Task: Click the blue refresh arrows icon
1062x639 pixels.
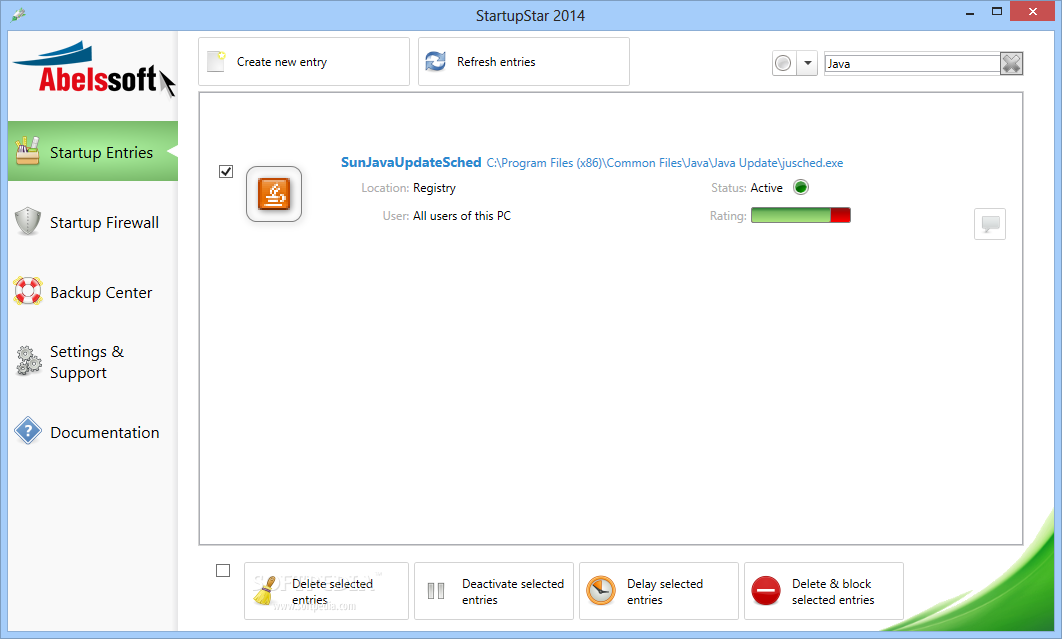Action: tap(436, 62)
